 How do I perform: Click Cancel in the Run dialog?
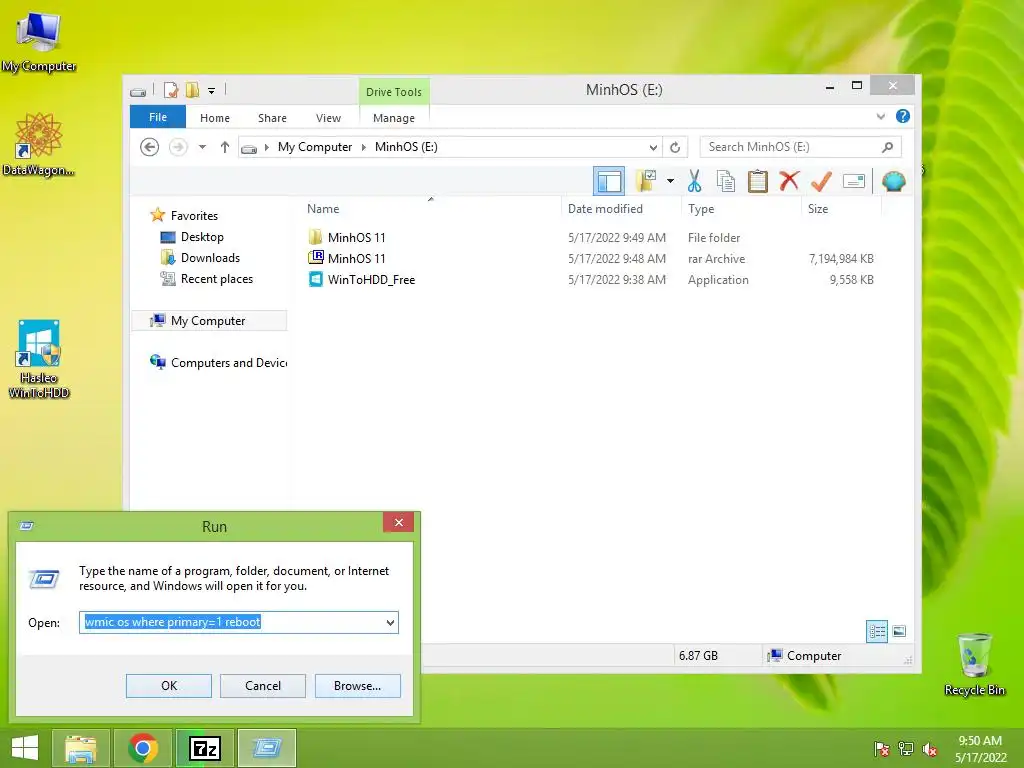click(x=263, y=686)
